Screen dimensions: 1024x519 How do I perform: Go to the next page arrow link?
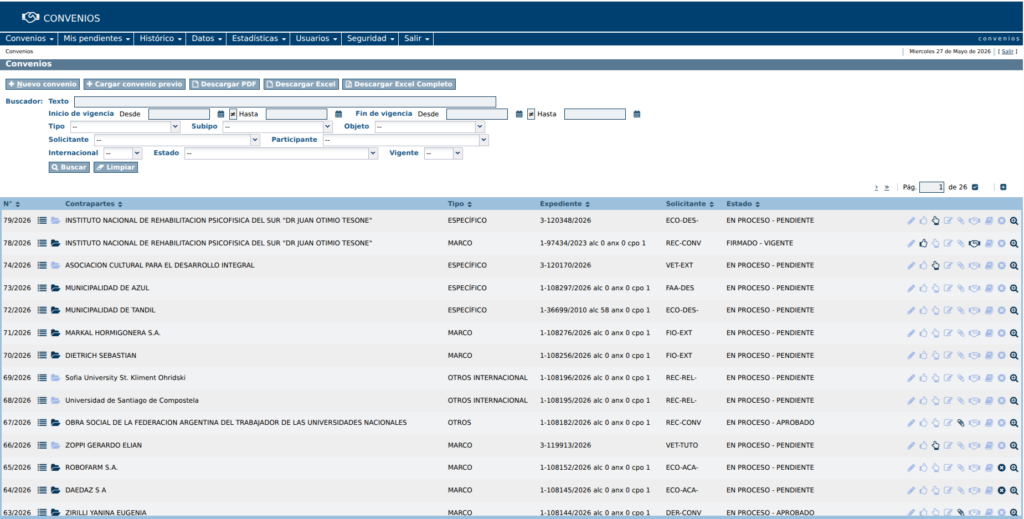point(876,188)
